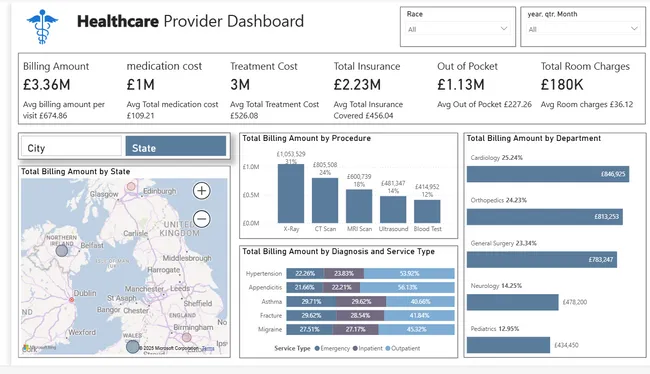Image resolution: width=650 pixels, height=374 pixels.
Task: Click 'Total Billing Amount by State' title
Action: (75, 171)
